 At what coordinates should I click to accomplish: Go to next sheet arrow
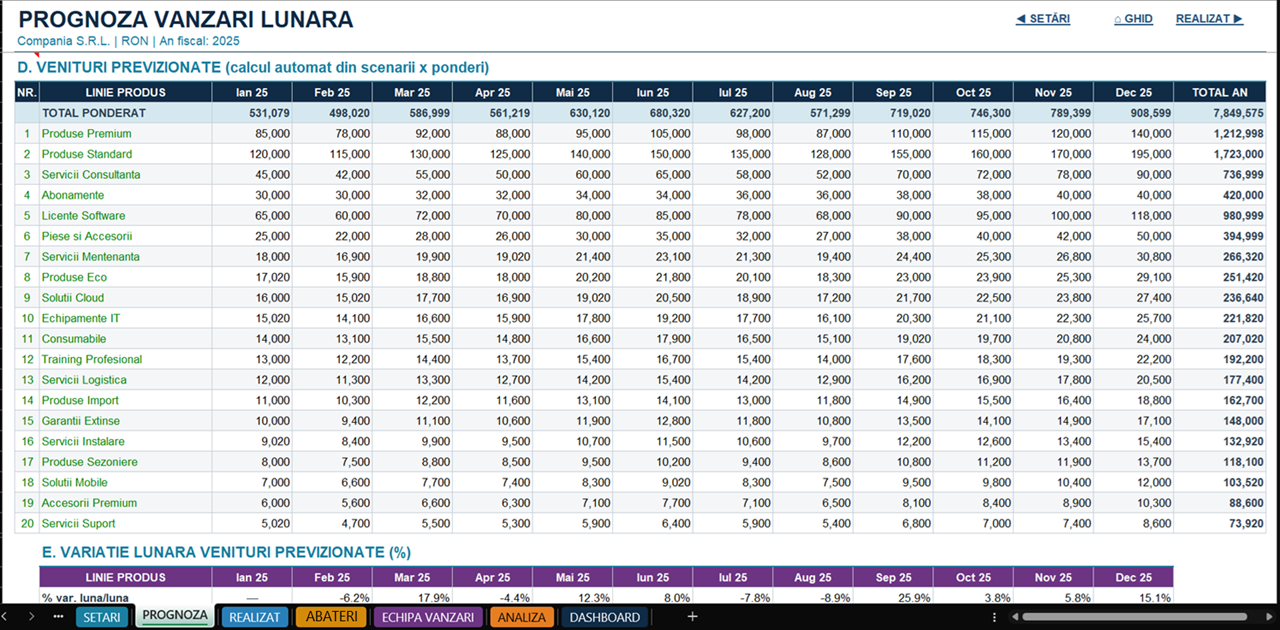coord(32,617)
